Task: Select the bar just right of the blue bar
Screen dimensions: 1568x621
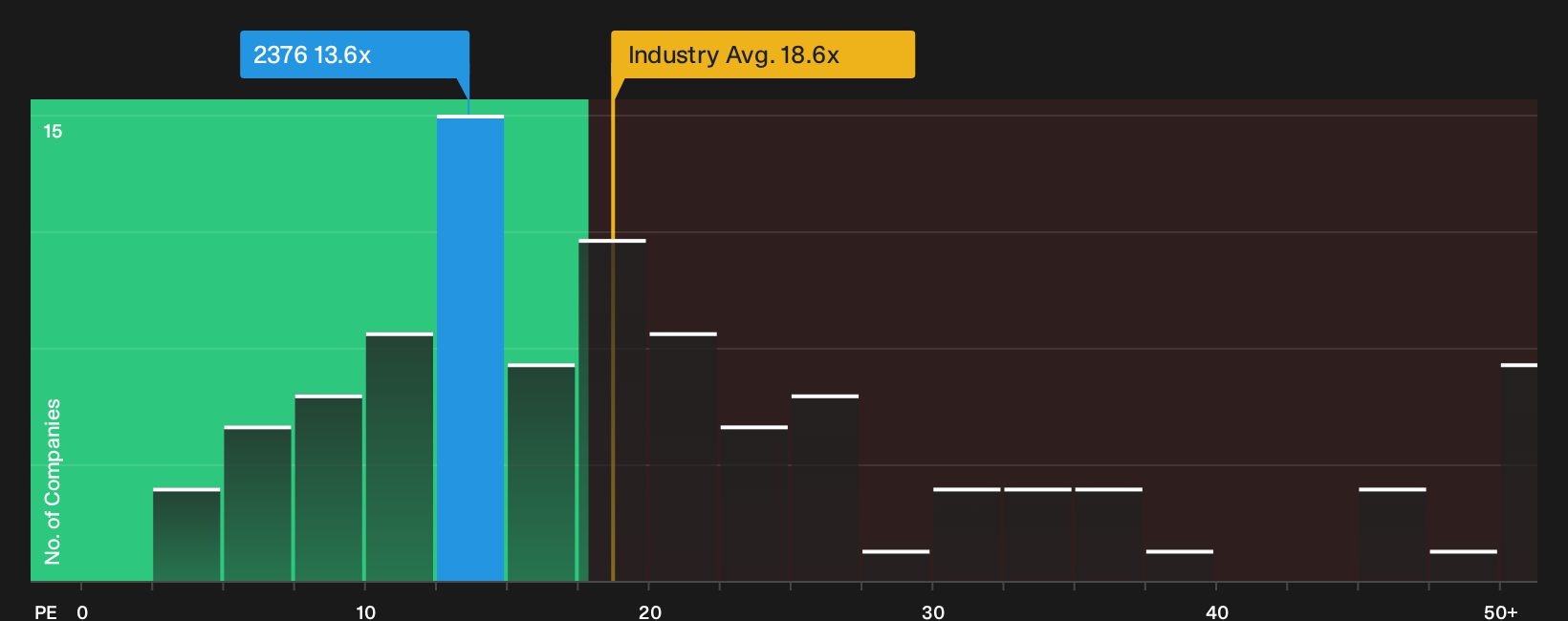Action: pyautogui.click(x=541, y=472)
